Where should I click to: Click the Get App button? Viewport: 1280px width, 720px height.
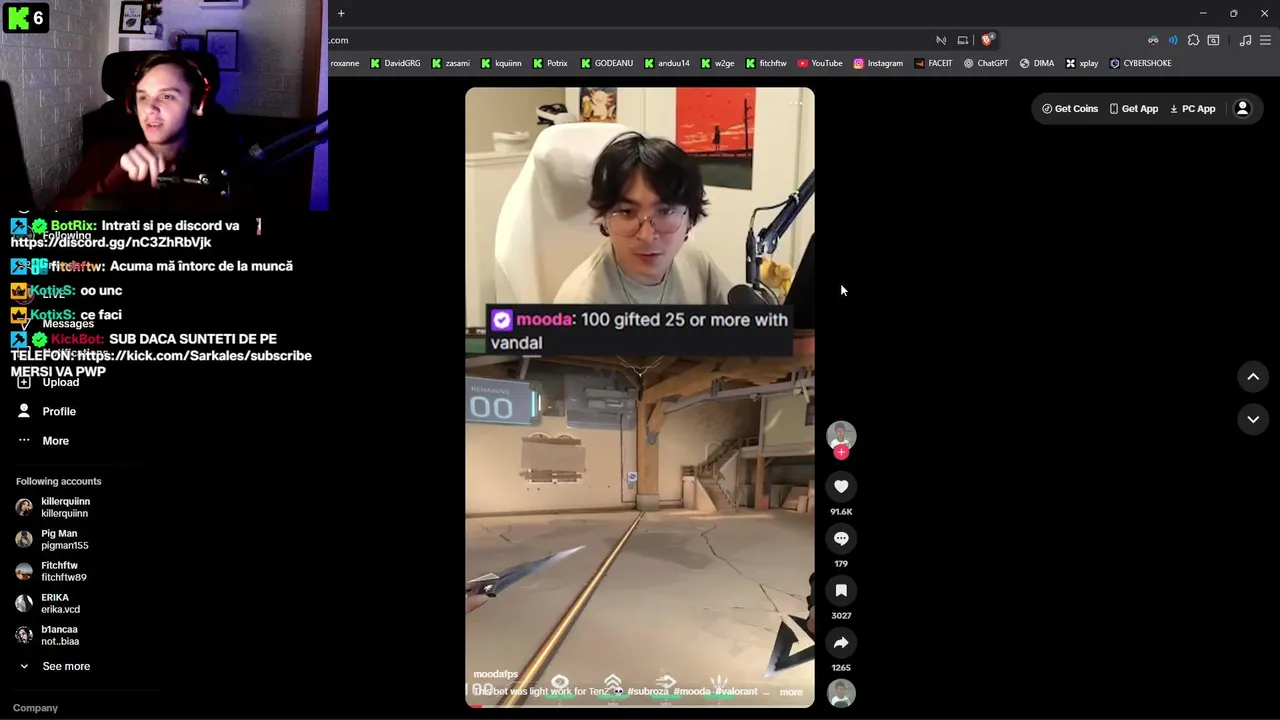(1134, 109)
